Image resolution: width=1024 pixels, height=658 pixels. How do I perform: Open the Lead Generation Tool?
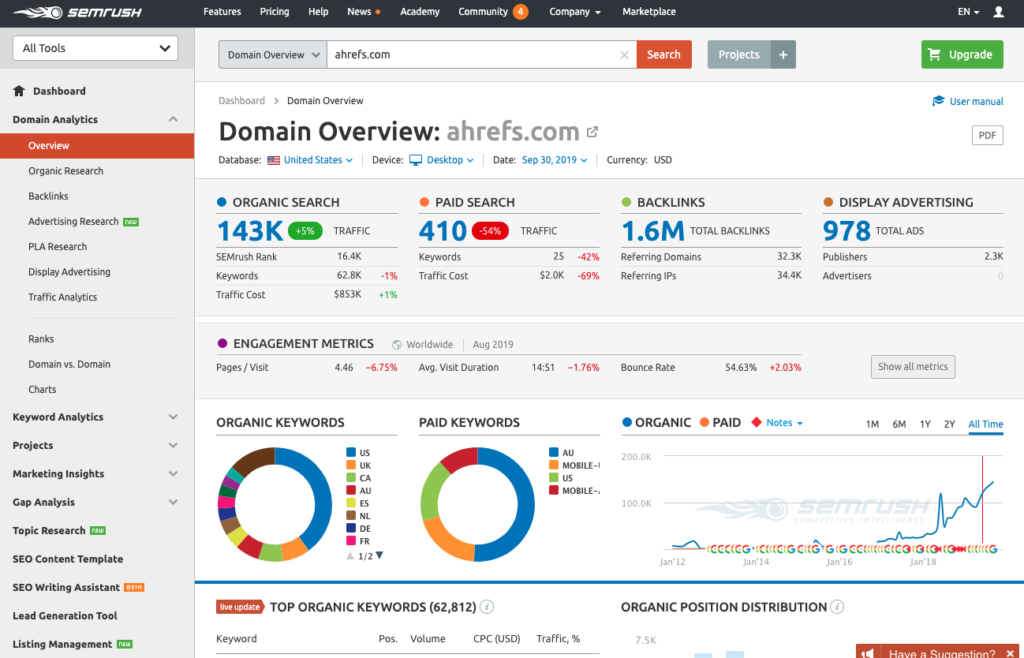(x=65, y=616)
